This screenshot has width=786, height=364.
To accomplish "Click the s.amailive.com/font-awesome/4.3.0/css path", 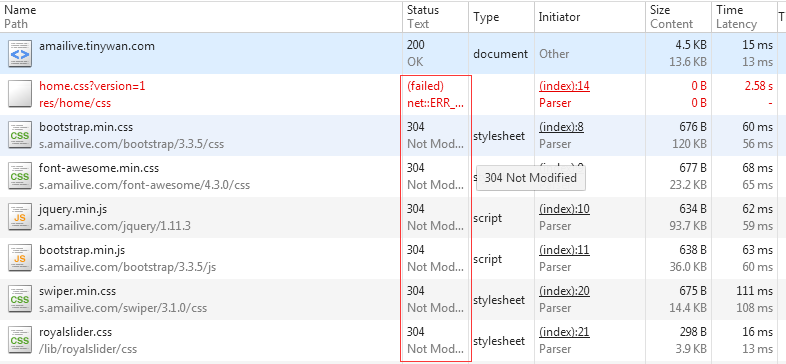I will pos(144,185).
